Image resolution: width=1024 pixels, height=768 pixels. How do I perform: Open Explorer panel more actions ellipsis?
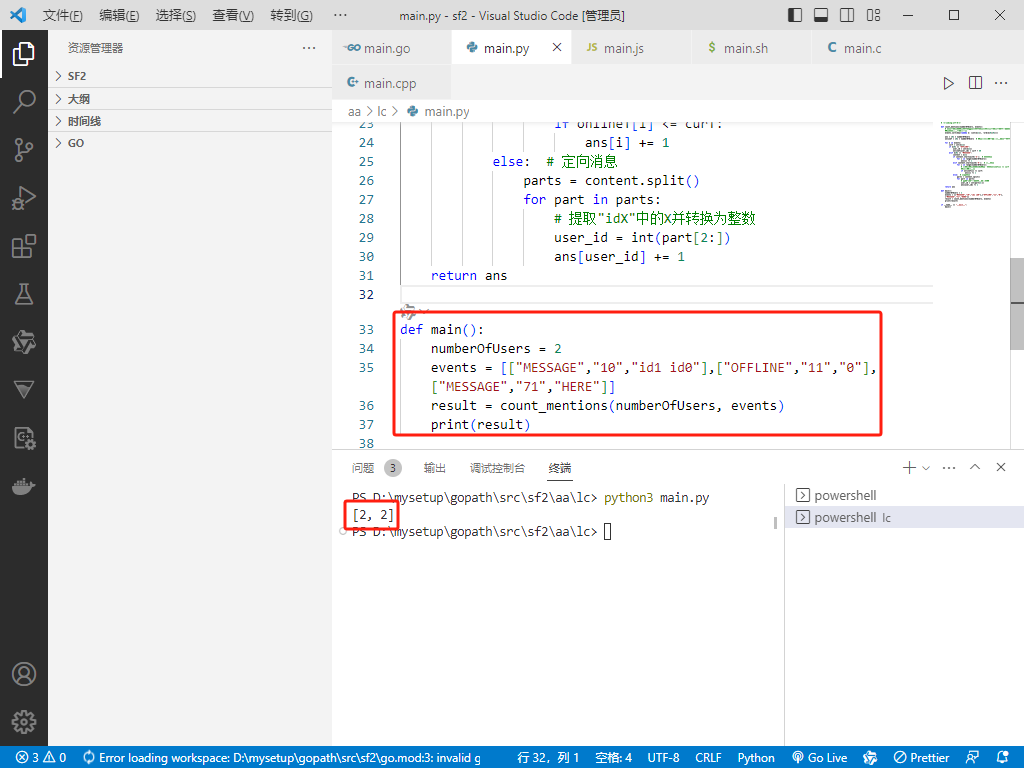click(309, 48)
